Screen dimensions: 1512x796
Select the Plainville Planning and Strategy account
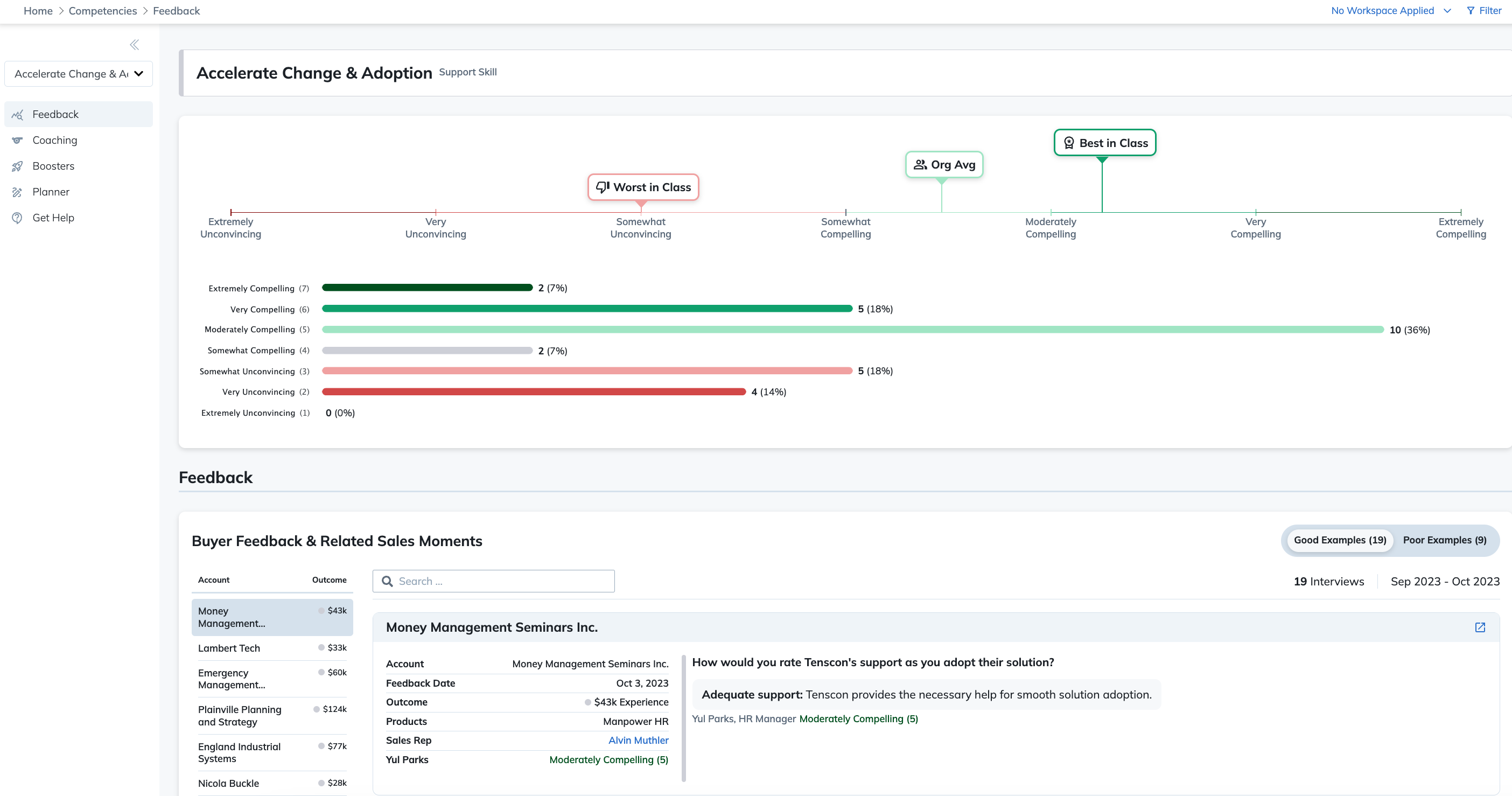point(272,716)
